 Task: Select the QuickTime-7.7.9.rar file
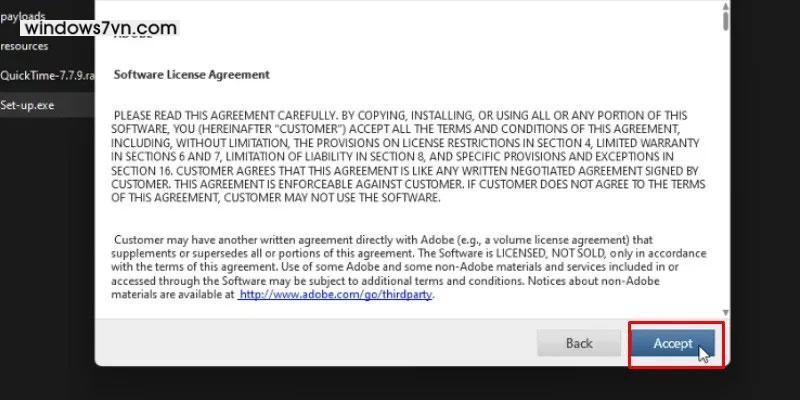(x=47, y=76)
